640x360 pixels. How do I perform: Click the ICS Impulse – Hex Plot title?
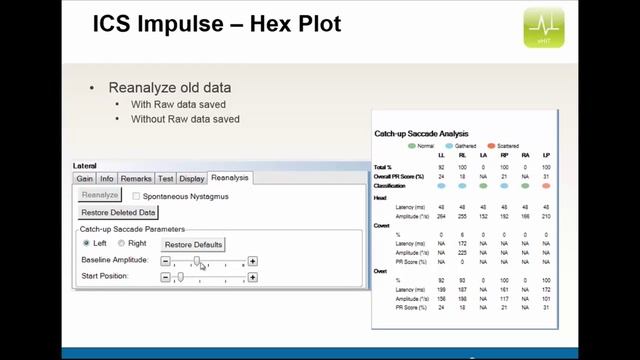(x=217, y=24)
